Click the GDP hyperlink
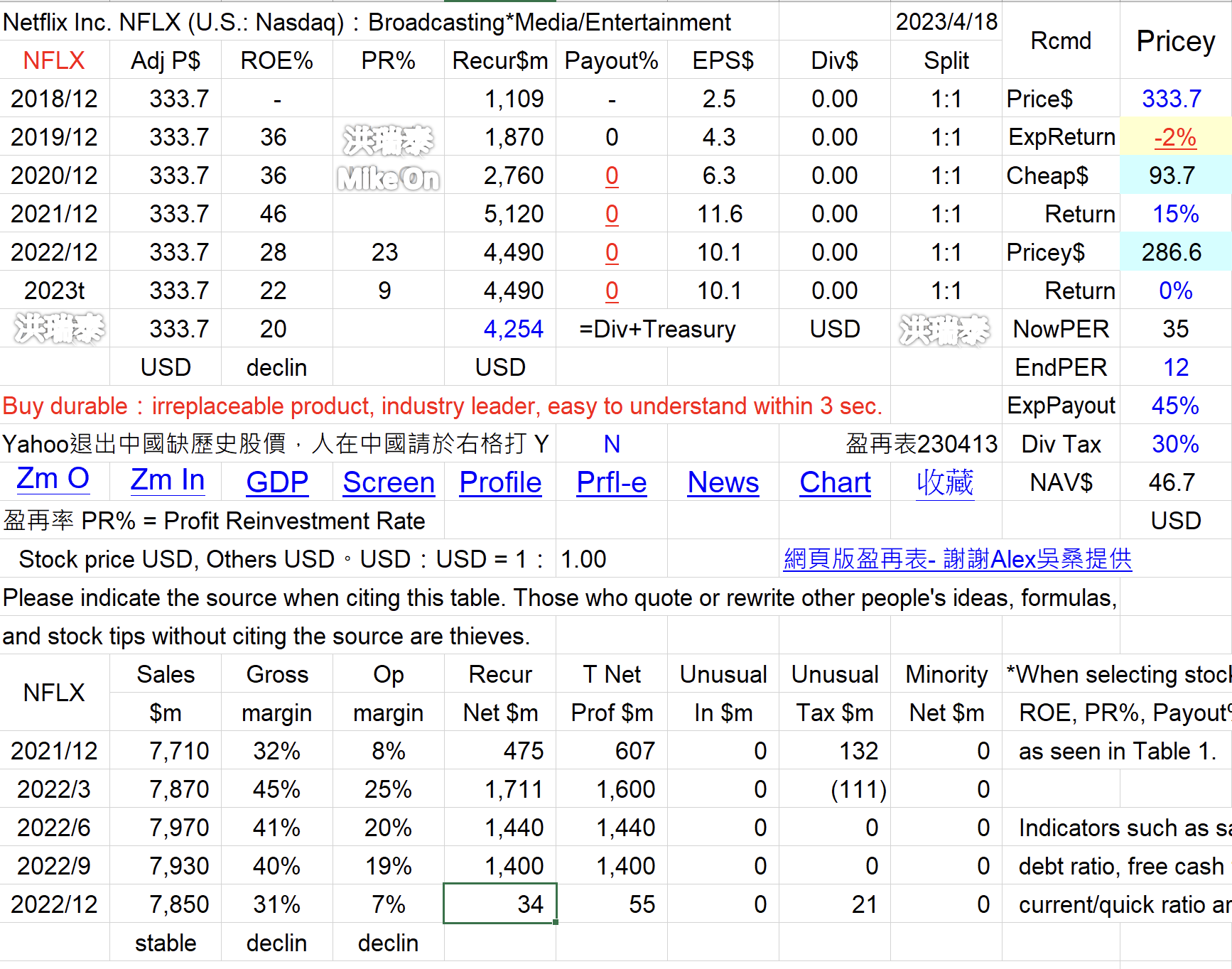The width and height of the screenshot is (1232, 969). [277, 482]
